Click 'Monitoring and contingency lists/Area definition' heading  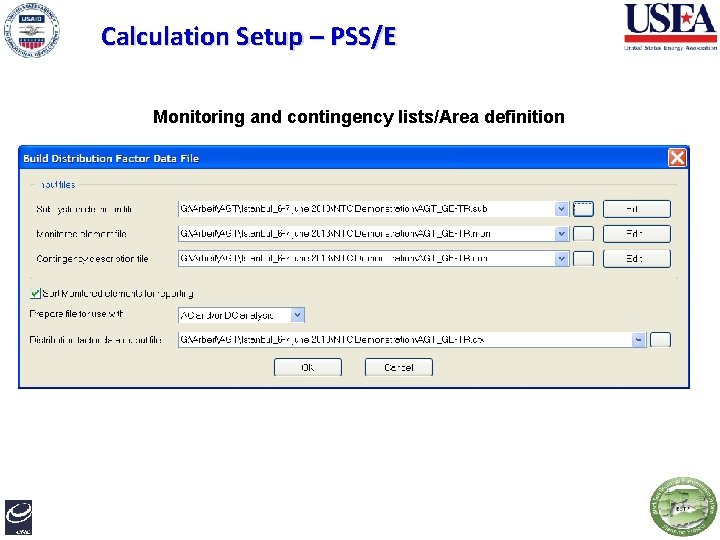click(359, 117)
